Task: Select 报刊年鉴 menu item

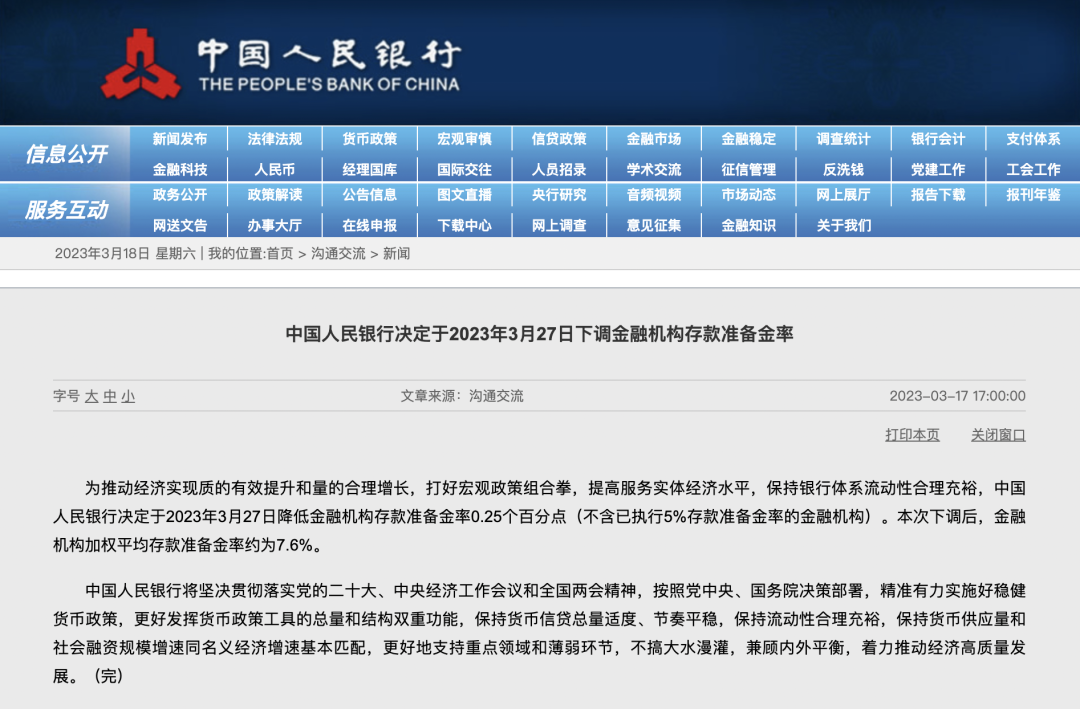Action: tap(1033, 195)
